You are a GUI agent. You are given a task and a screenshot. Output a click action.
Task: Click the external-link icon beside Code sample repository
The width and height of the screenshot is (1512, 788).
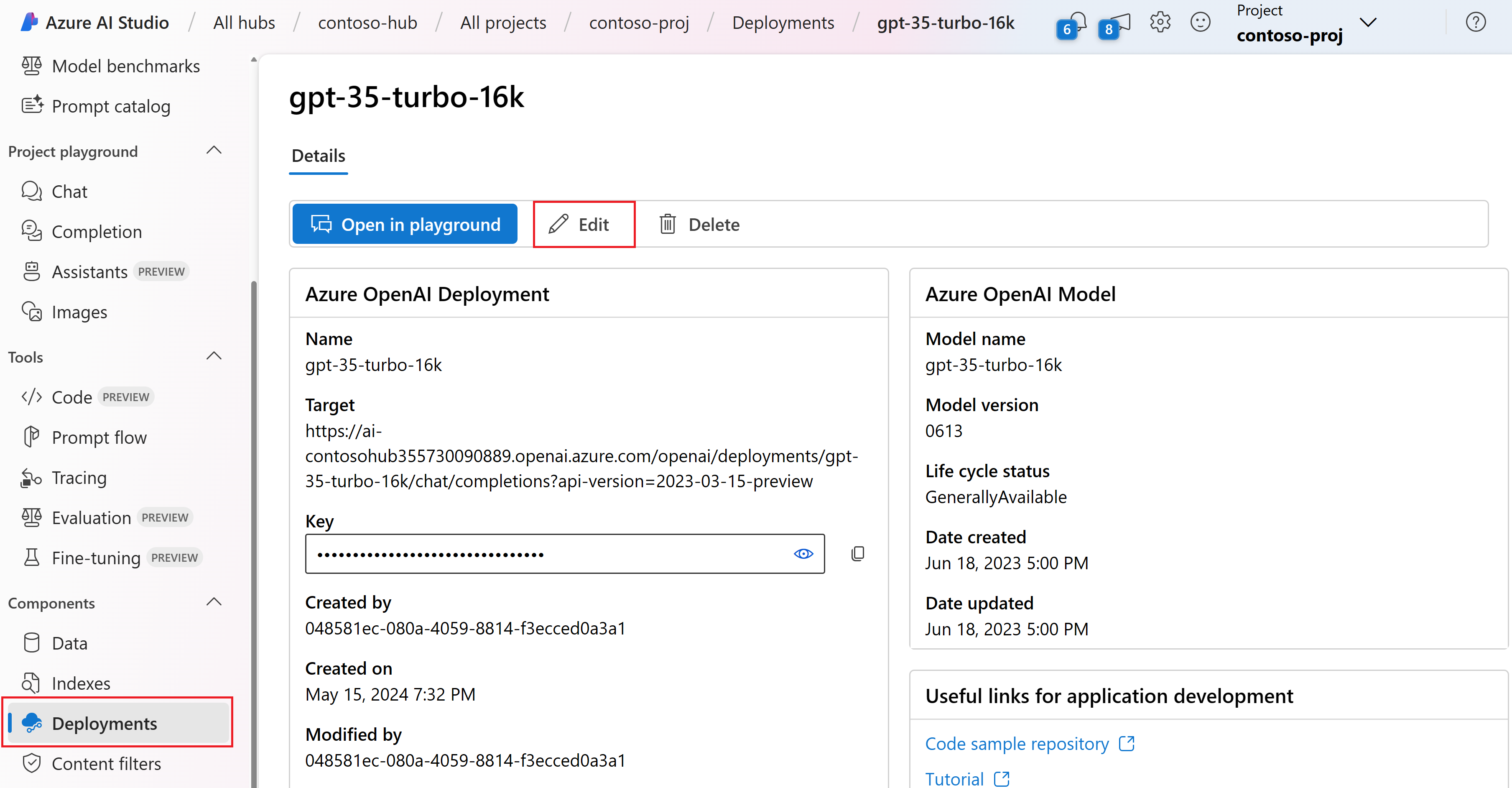pos(1126,743)
